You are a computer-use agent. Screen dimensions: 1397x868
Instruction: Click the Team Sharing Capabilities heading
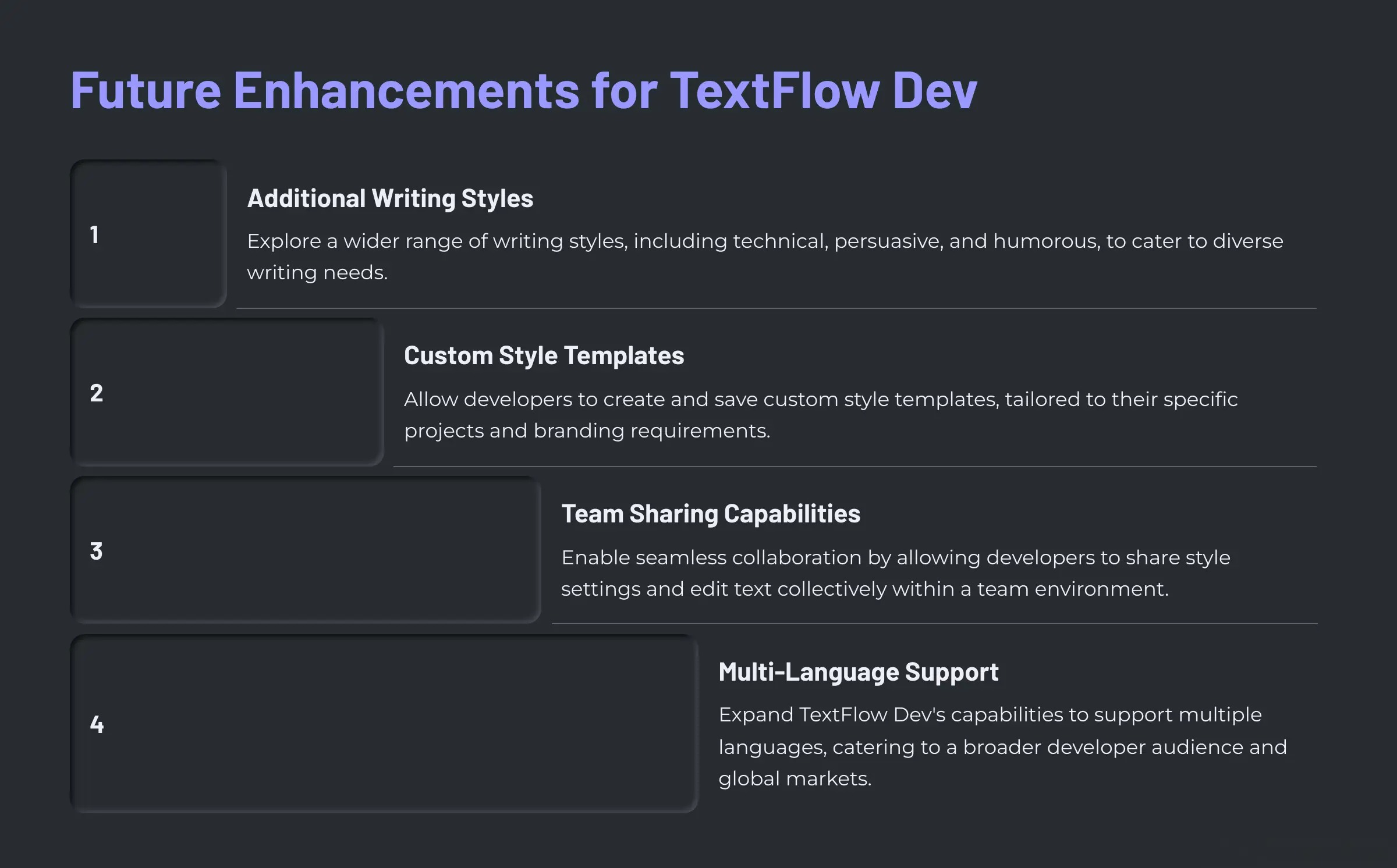(x=710, y=514)
